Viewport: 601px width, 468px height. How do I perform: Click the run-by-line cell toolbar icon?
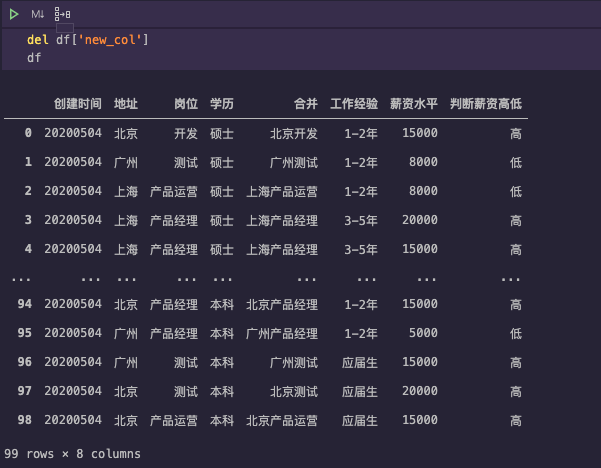coord(62,14)
